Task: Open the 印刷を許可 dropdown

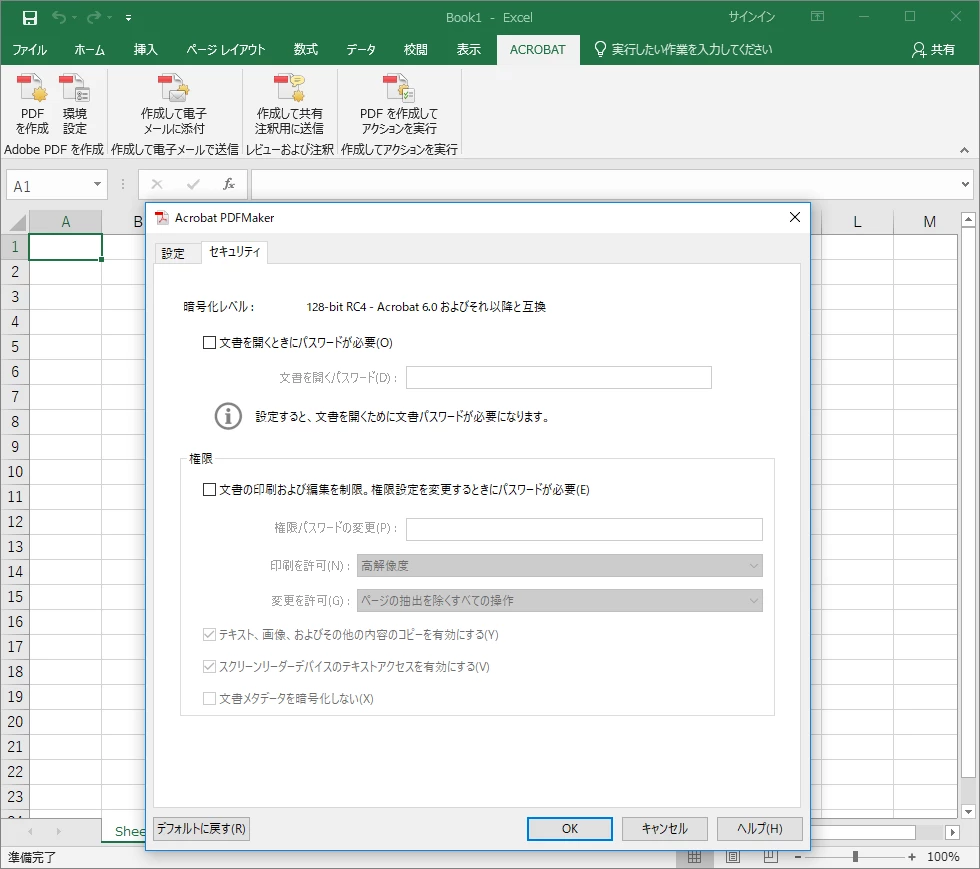Action: [559, 566]
